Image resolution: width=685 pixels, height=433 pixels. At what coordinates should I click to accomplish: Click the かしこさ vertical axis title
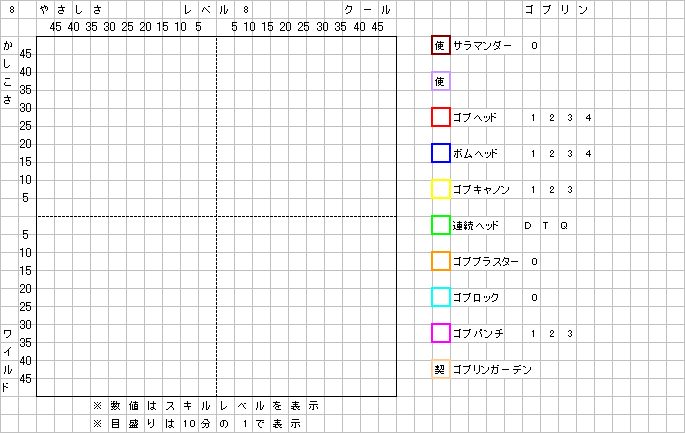click(x=7, y=73)
